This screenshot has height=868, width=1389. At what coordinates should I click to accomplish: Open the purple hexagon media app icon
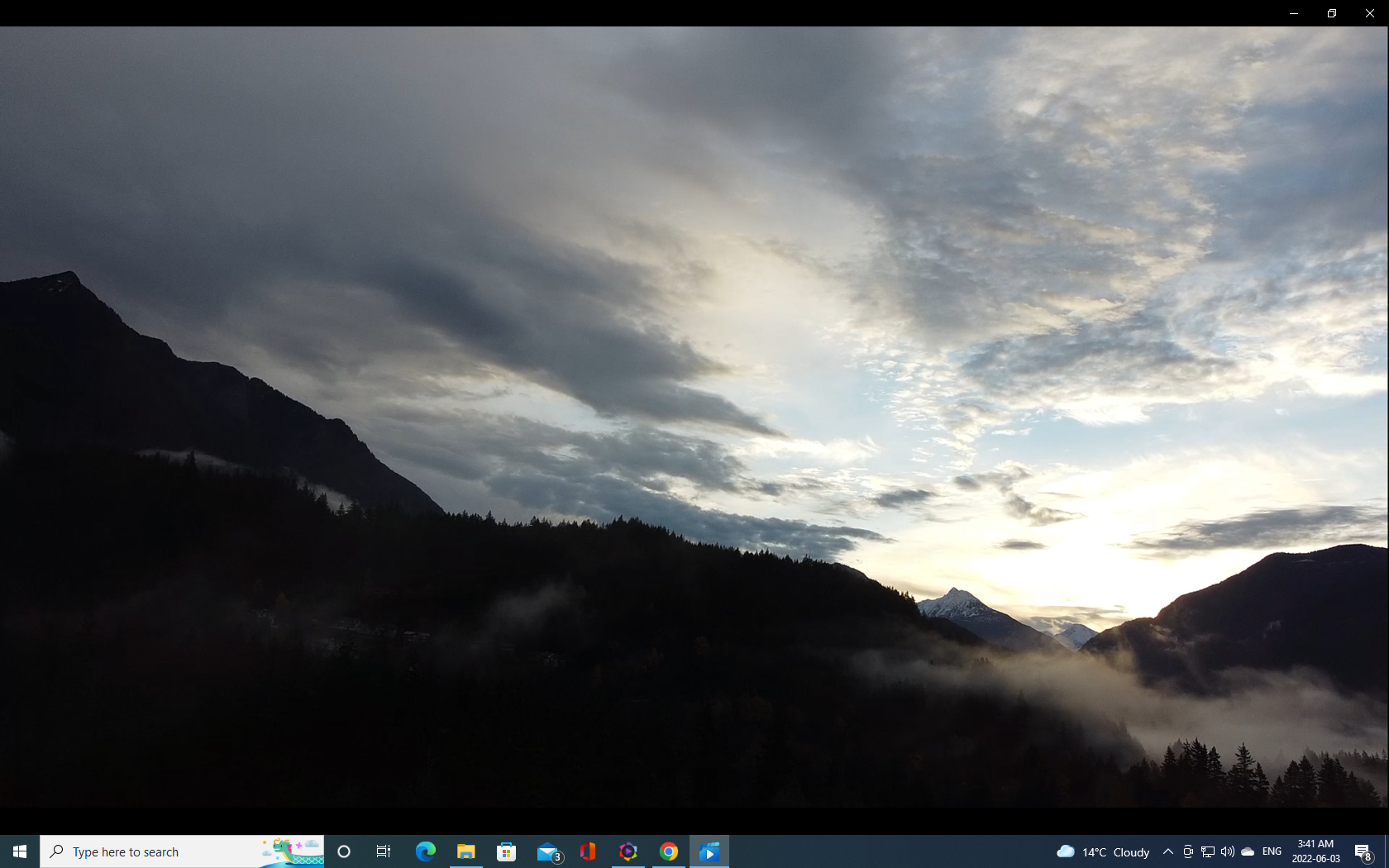[628, 851]
